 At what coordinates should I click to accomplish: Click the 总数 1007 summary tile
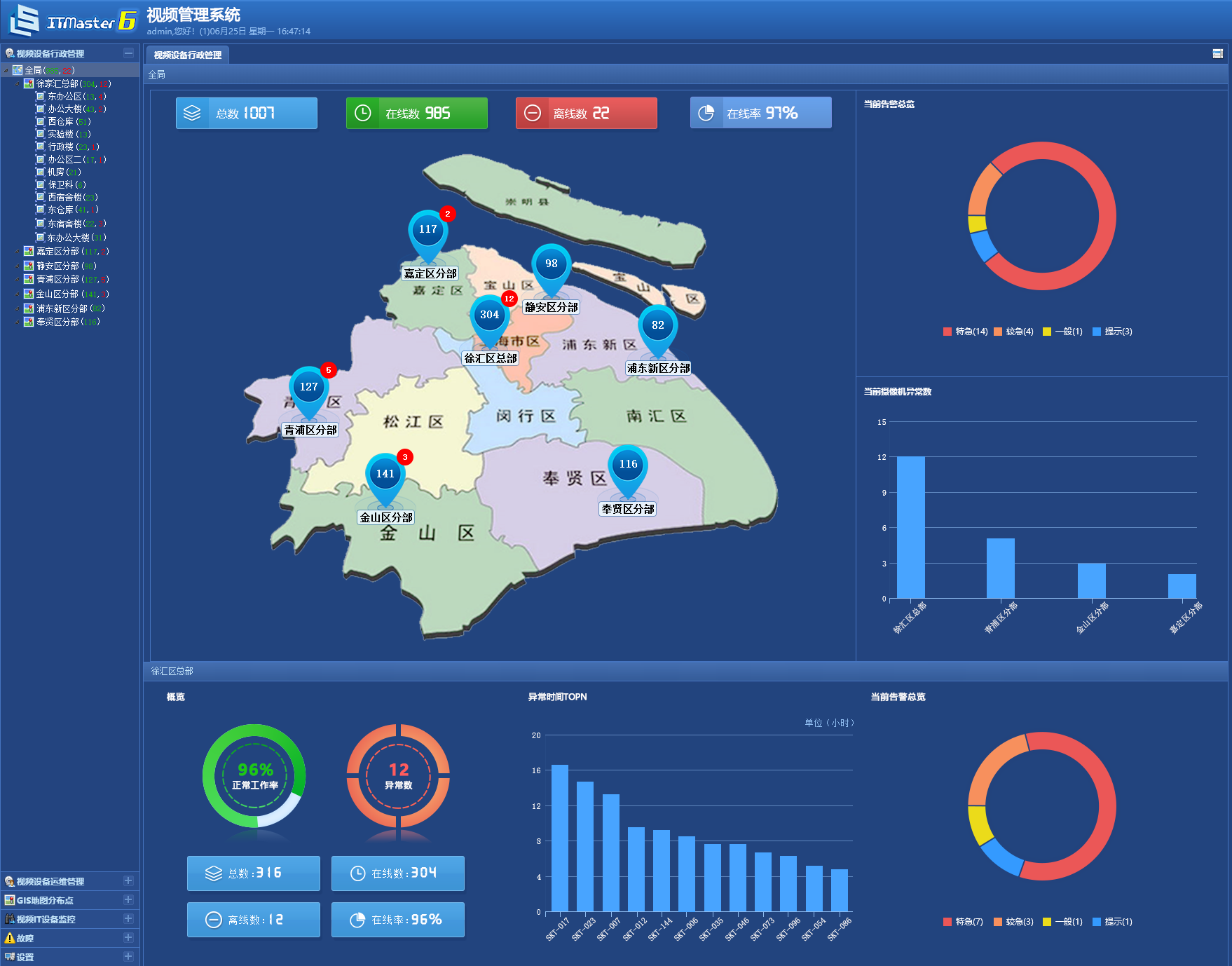(247, 113)
